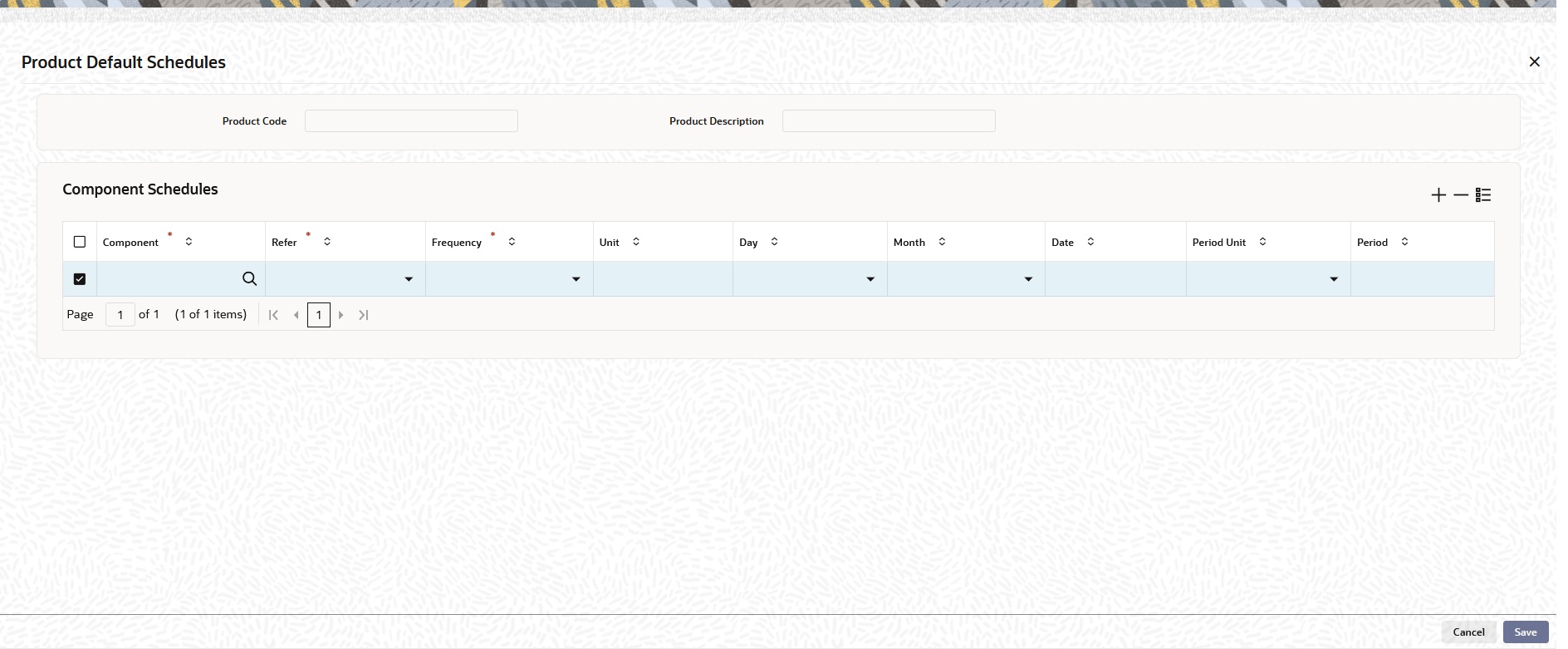Click the Save button

(1526, 632)
